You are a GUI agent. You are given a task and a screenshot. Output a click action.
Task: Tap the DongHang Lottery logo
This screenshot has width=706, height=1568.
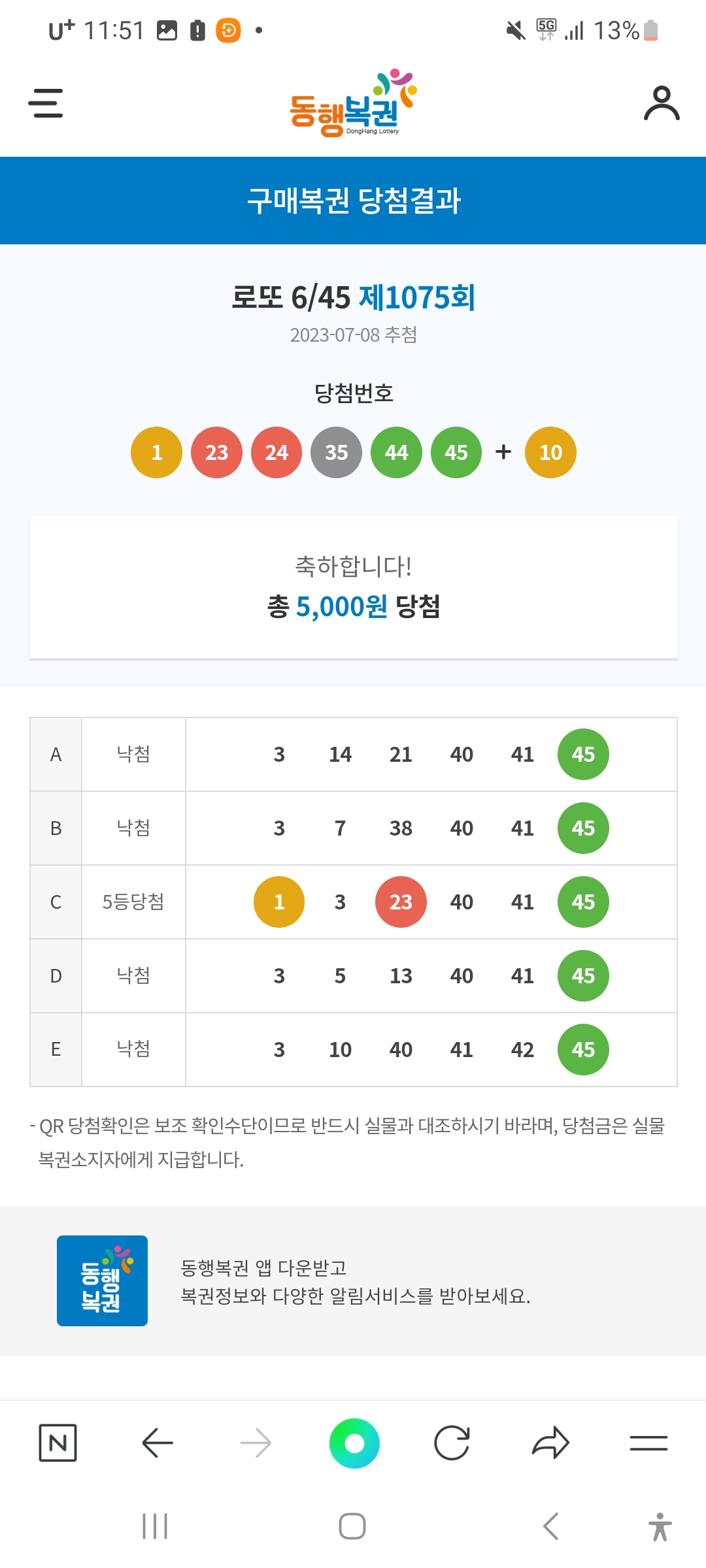pyautogui.click(x=353, y=105)
